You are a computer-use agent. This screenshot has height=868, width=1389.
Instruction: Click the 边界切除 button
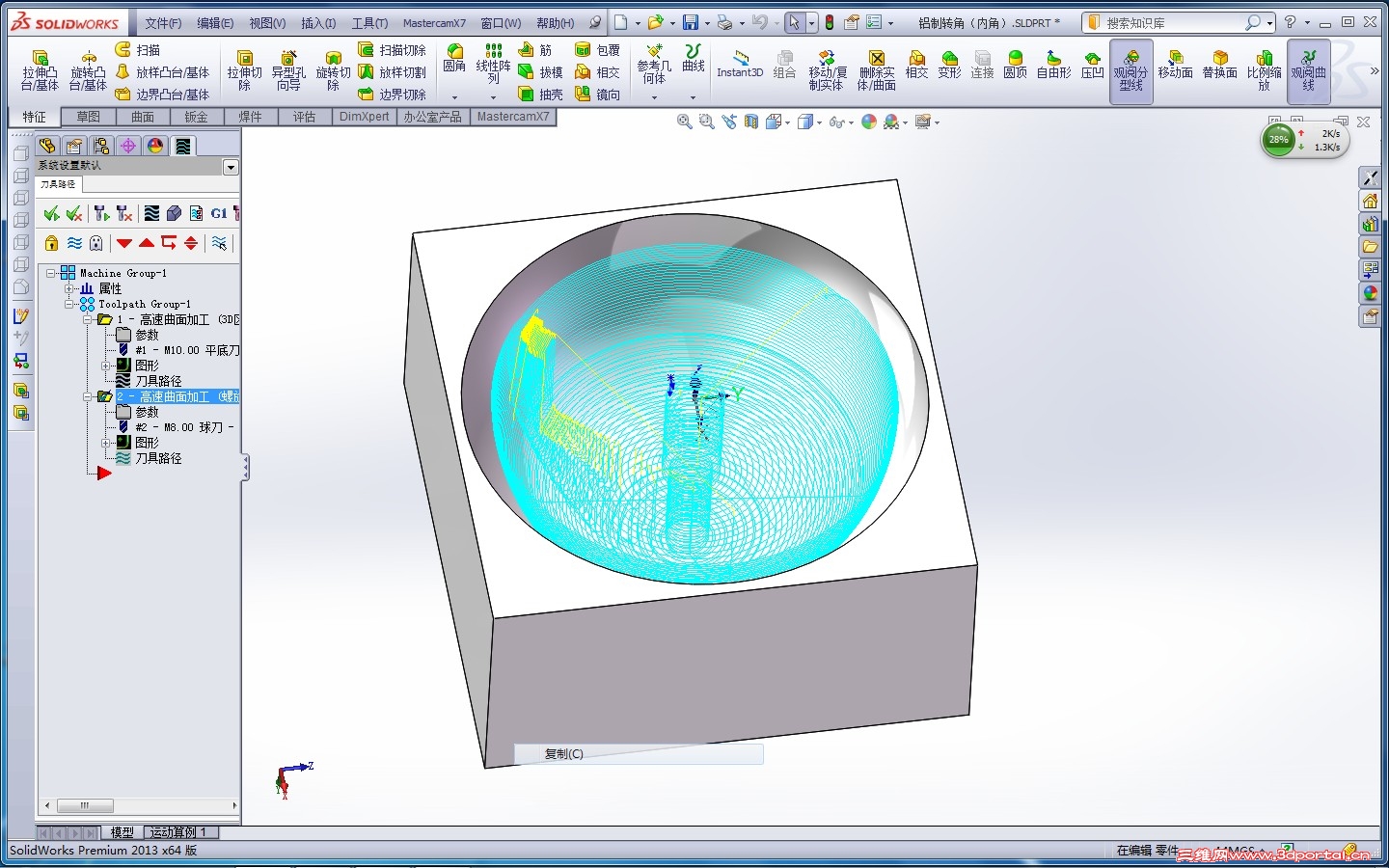[392, 95]
